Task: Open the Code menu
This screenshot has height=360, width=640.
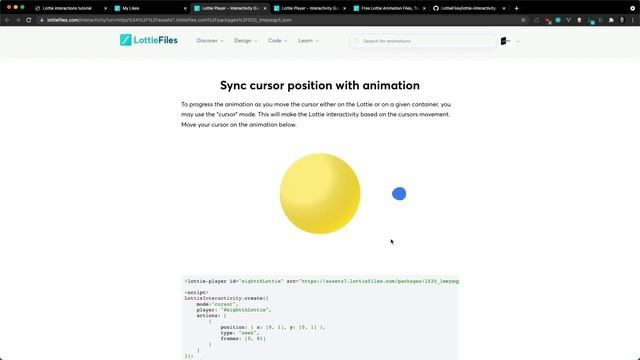Action: point(278,40)
